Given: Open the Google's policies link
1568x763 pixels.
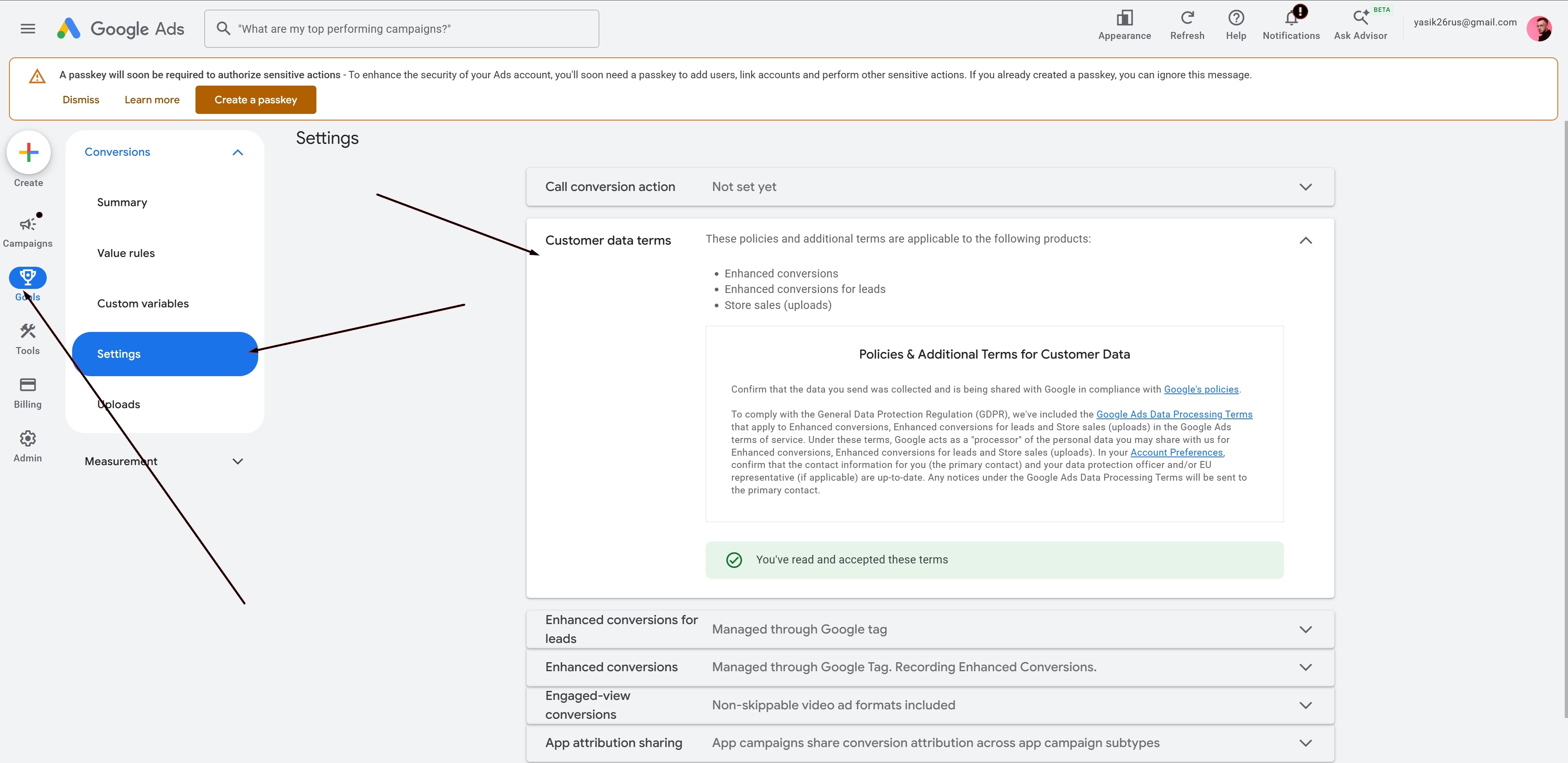Looking at the screenshot, I should [x=1201, y=389].
